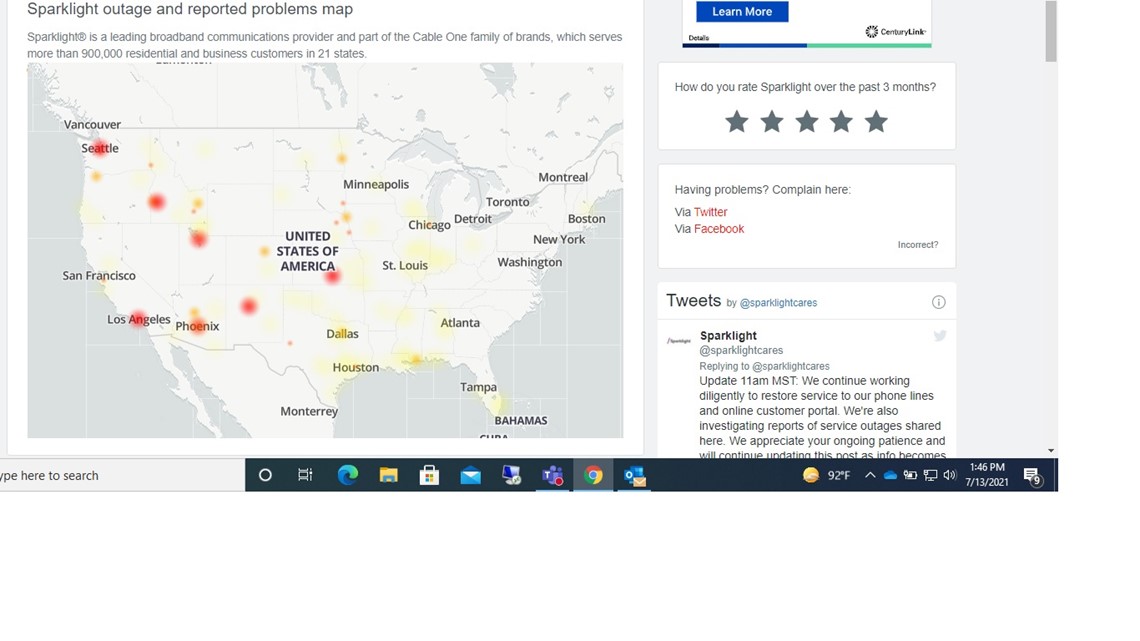Screen dimensions: 1140x641
Task: Click the CenturyLink logo in ad
Action: [895, 31]
